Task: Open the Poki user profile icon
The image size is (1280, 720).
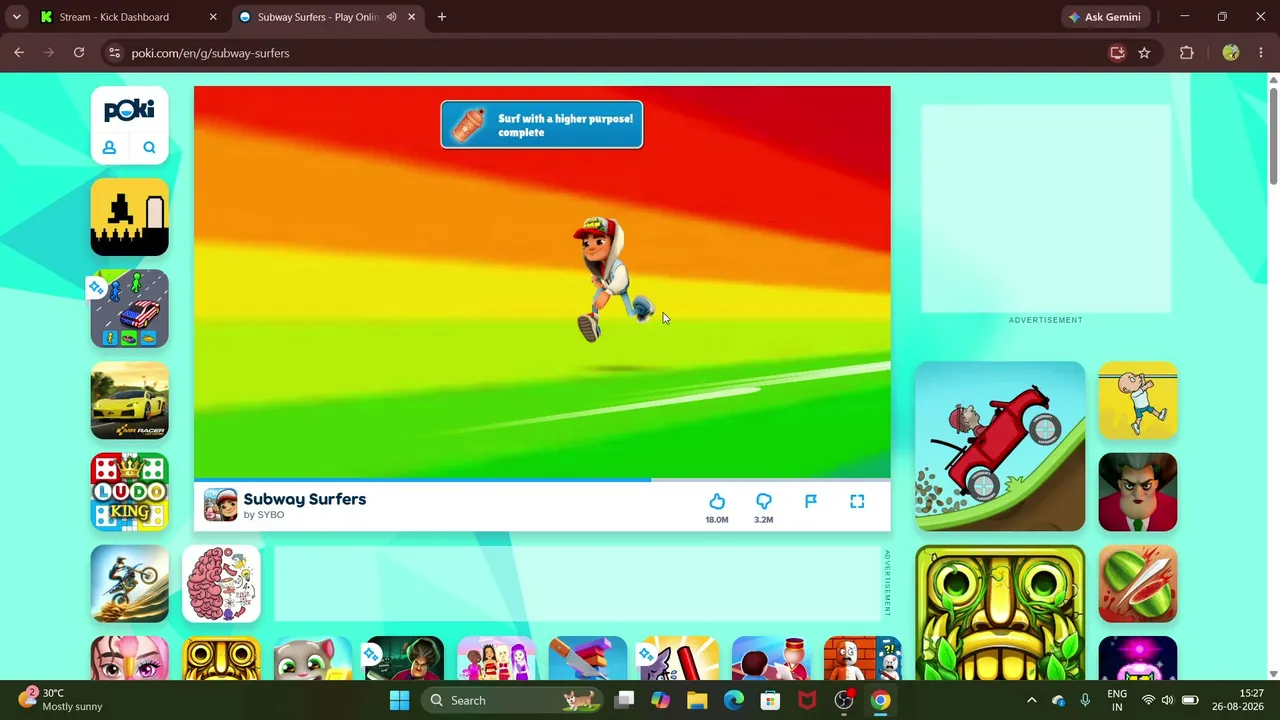Action: pos(109,148)
